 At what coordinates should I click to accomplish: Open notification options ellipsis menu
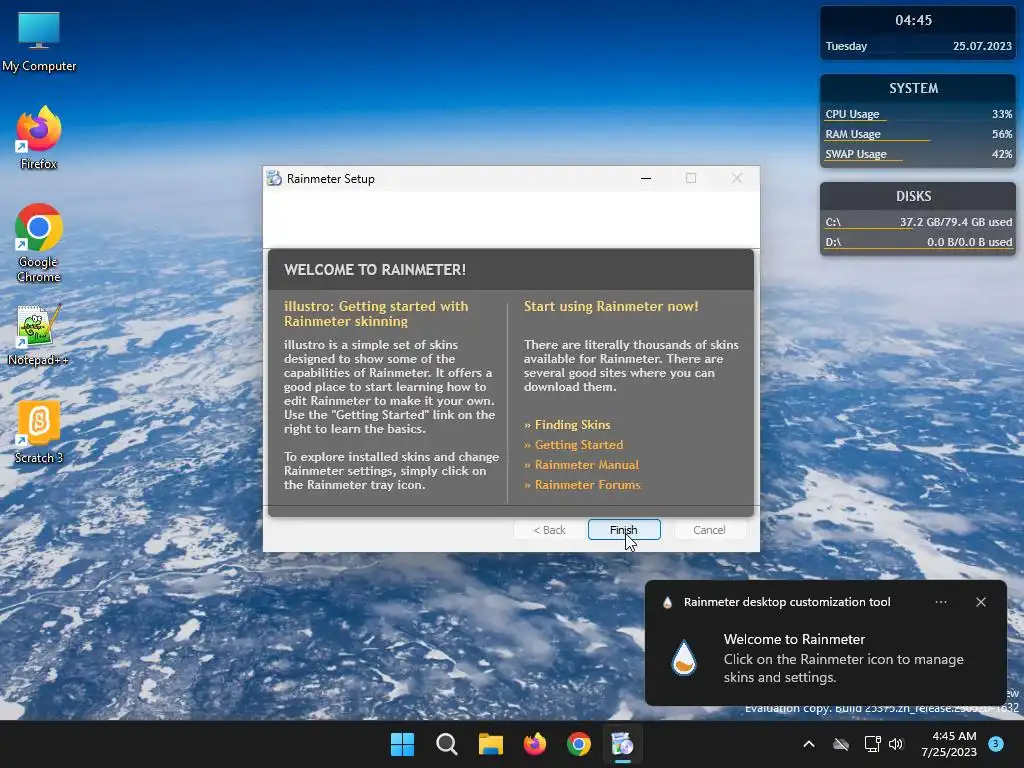click(x=940, y=602)
